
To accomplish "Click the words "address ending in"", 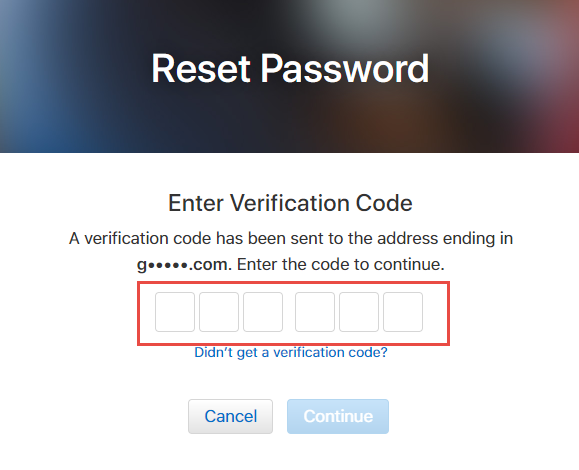I will point(445,239).
